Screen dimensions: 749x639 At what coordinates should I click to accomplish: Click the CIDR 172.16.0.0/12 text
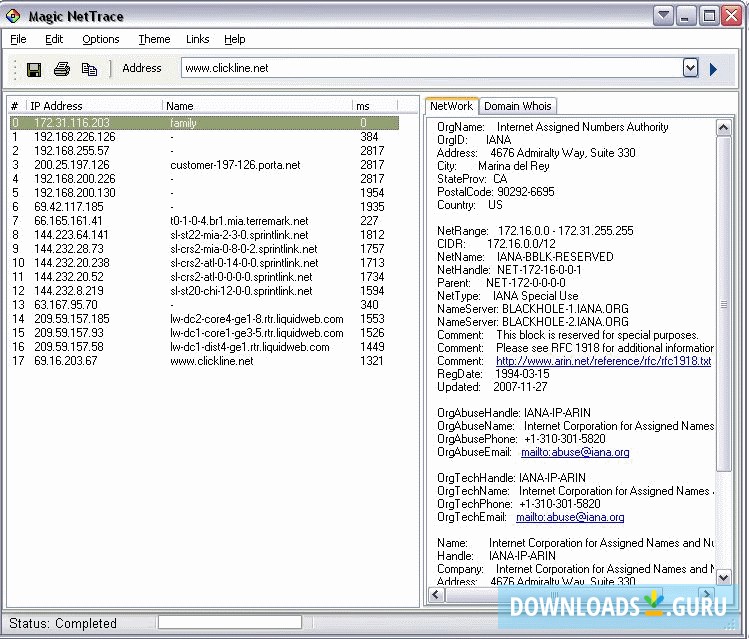coord(496,244)
